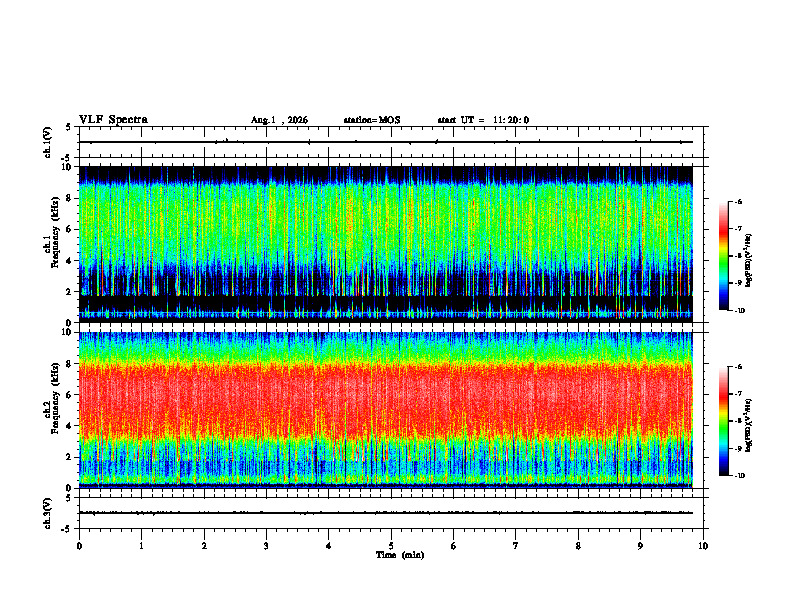Image resolution: width=792 pixels, height=612 pixels.
Task: Click the "-6" label on ch.1 colorbar
Action: tap(739, 201)
